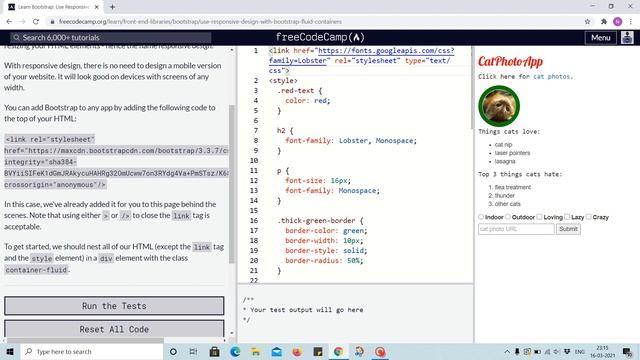The image size is (640, 360).
Task: Open the Mail app from taskbar
Action: click(x=276, y=351)
